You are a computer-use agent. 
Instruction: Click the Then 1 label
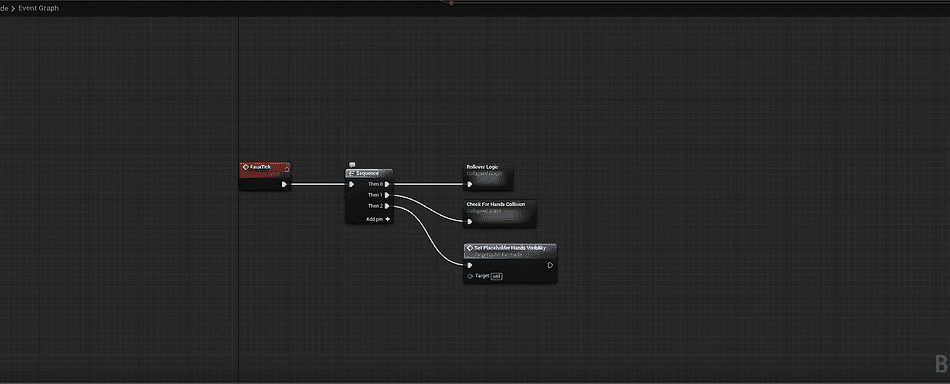point(376,195)
